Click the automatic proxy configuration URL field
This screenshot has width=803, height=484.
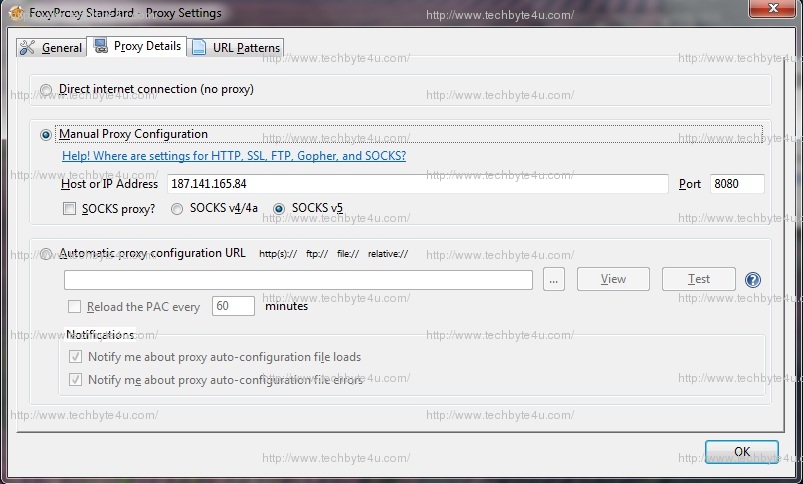click(298, 280)
